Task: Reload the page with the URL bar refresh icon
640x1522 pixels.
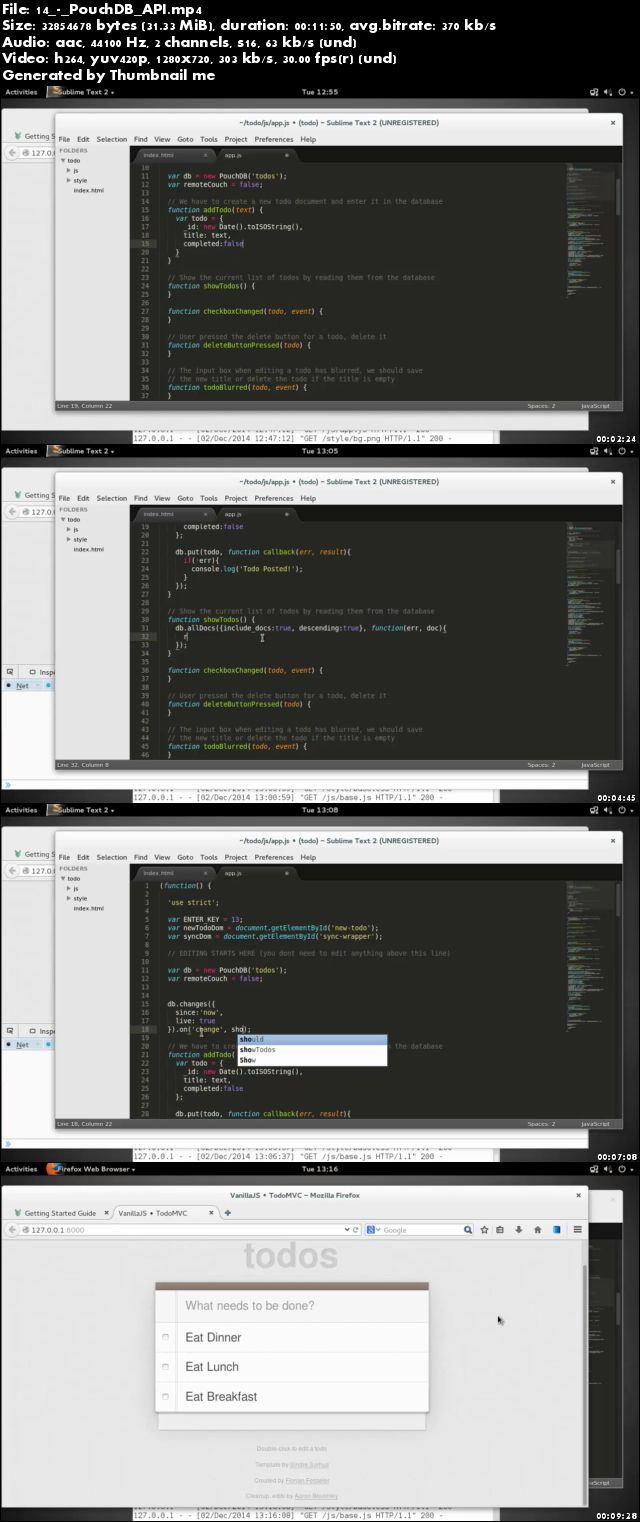Action: [x=355, y=1230]
